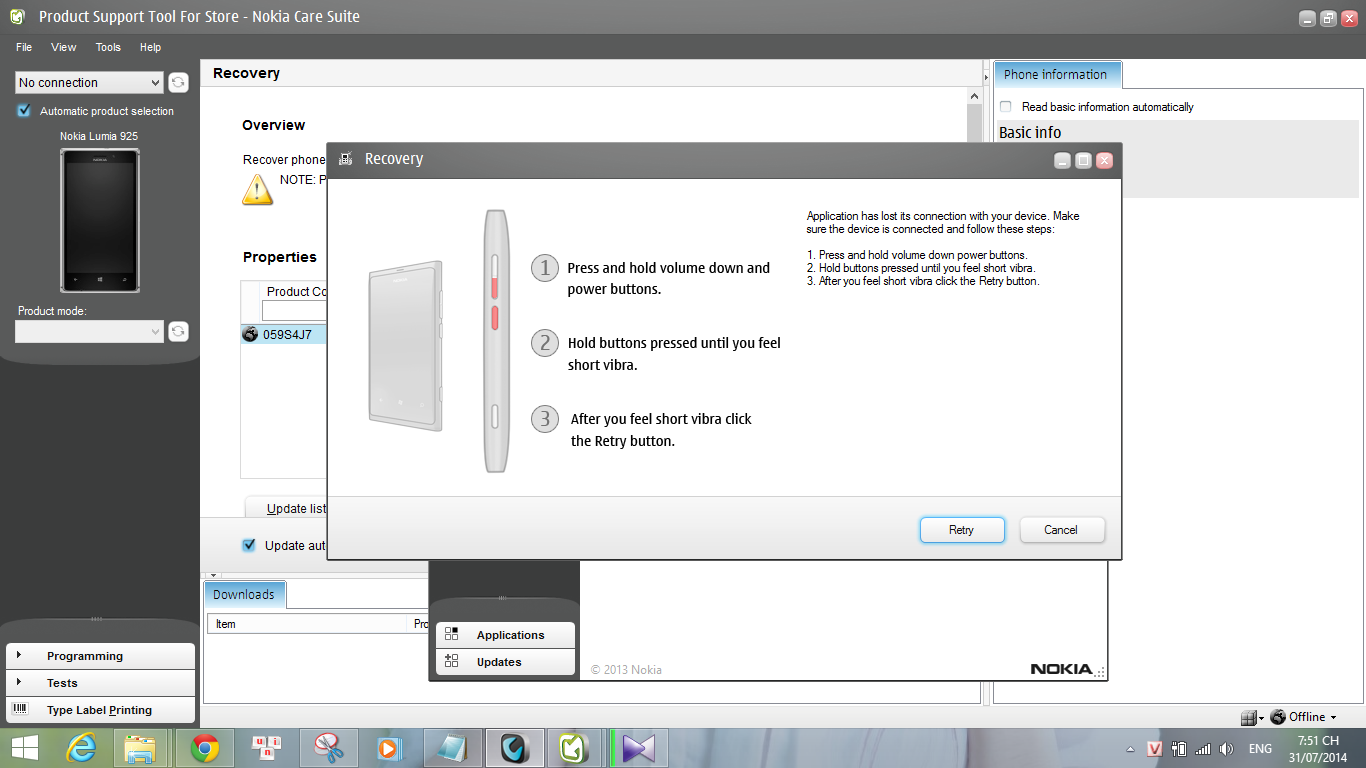
Task: Expand the Tests section
Action: click(x=100, y=683)
